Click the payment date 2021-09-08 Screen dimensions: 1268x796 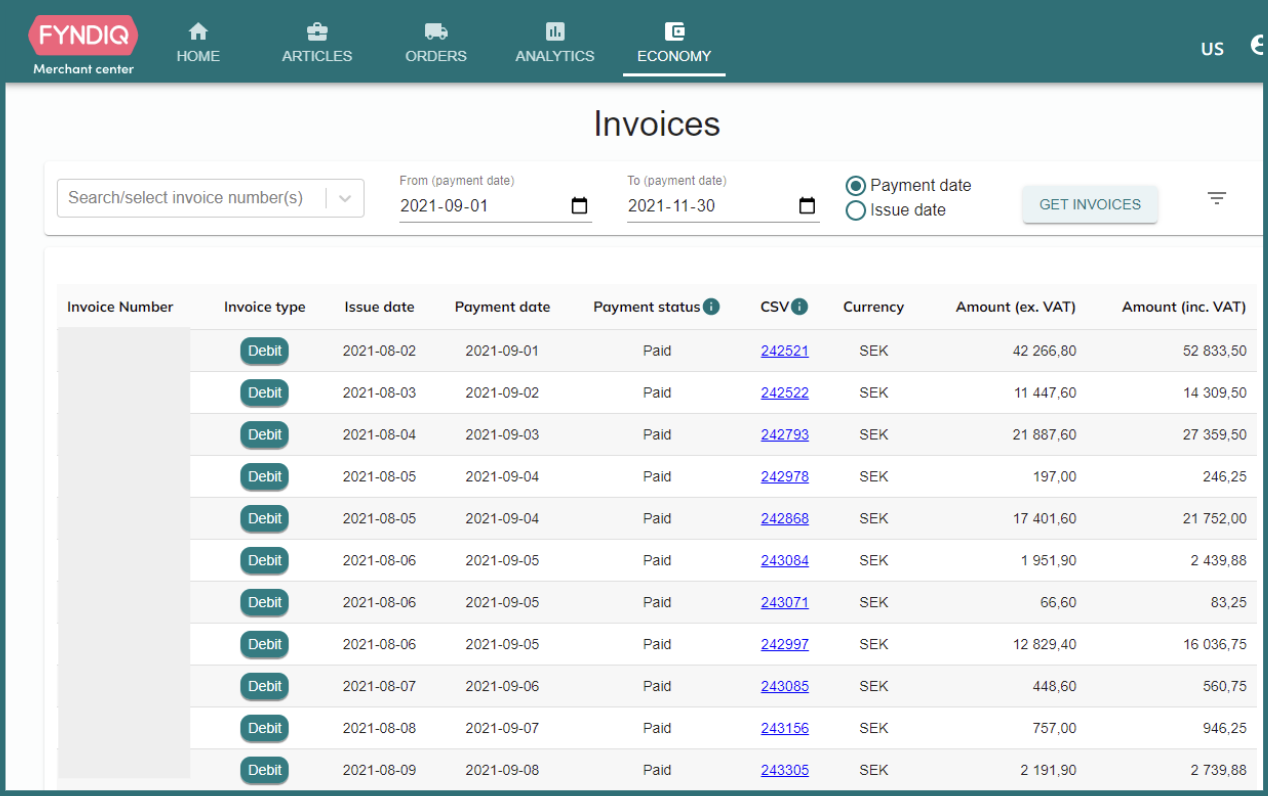502,770
